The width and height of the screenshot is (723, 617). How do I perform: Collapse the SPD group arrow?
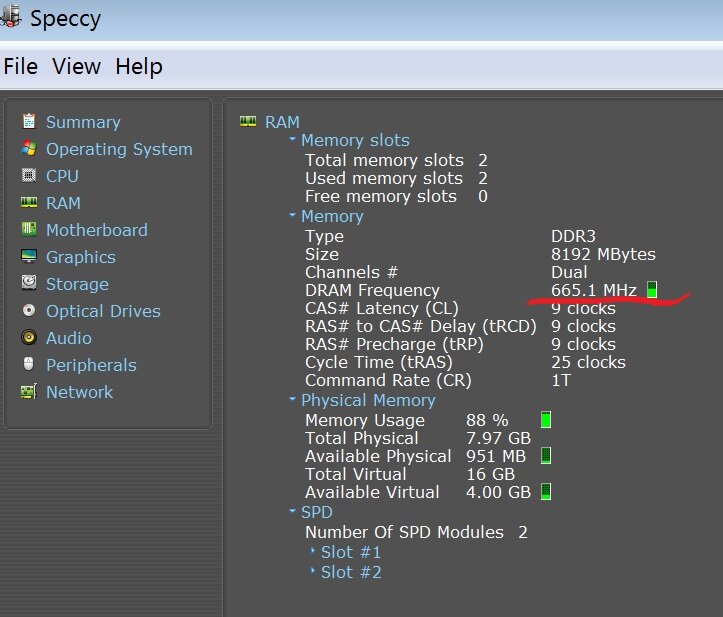coord(292,510)
